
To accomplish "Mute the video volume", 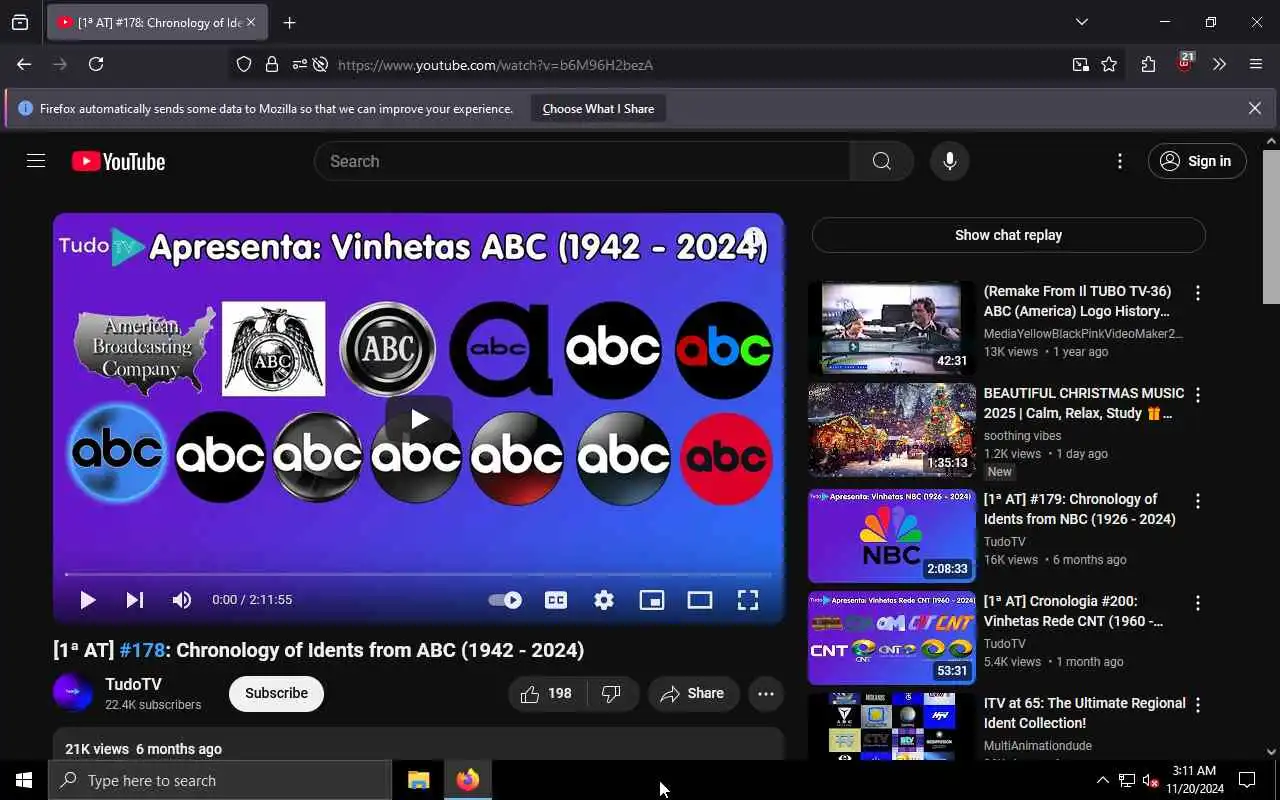I will 181,600.
